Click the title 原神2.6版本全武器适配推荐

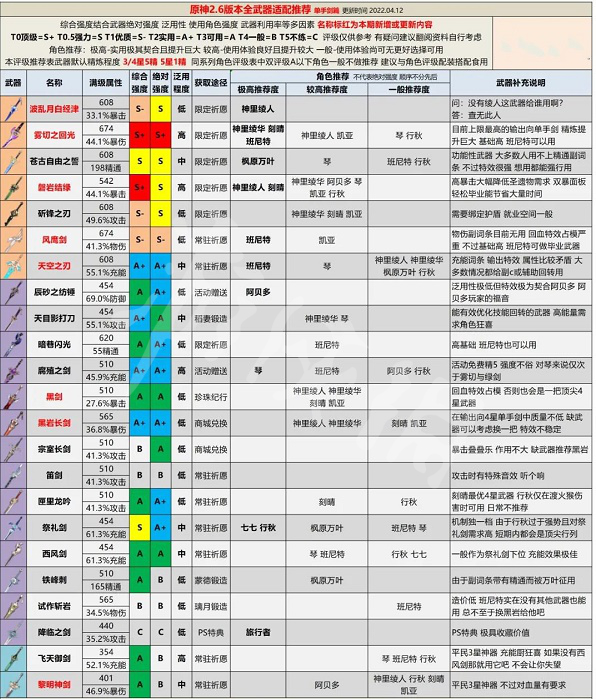251,9
